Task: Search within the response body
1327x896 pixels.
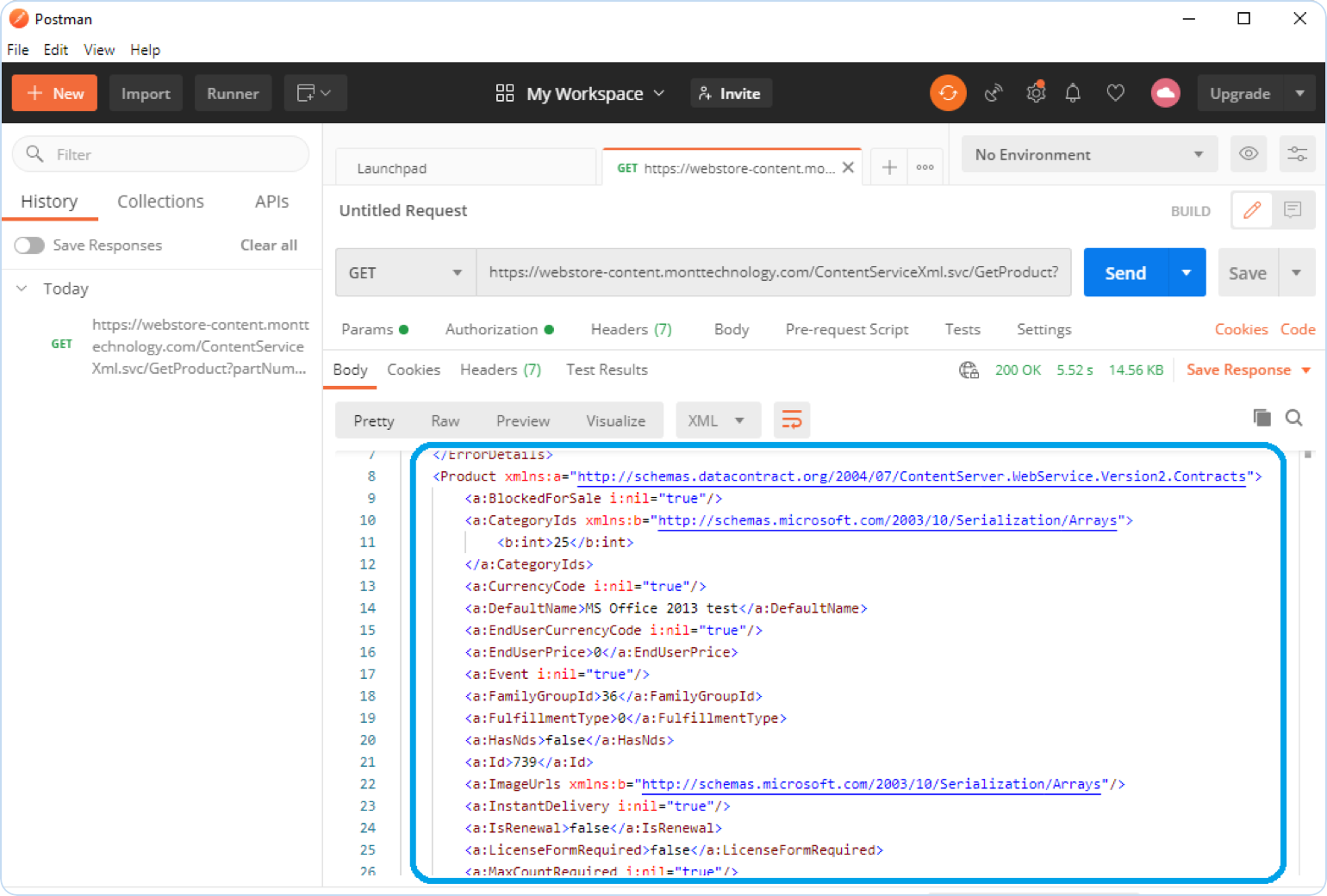Action: [x=1293, y=418]
